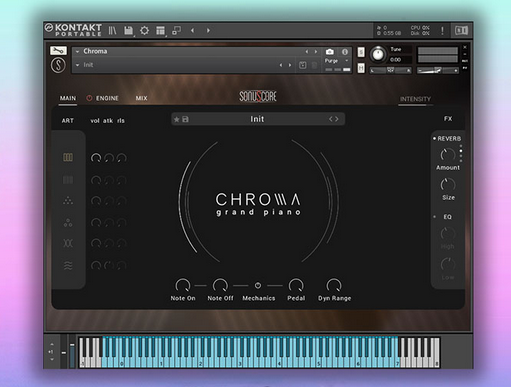The image size is (511, 387).
Task: Click the Reverb Amount knob
Action: pyautogui.click(x=448, y=155)
